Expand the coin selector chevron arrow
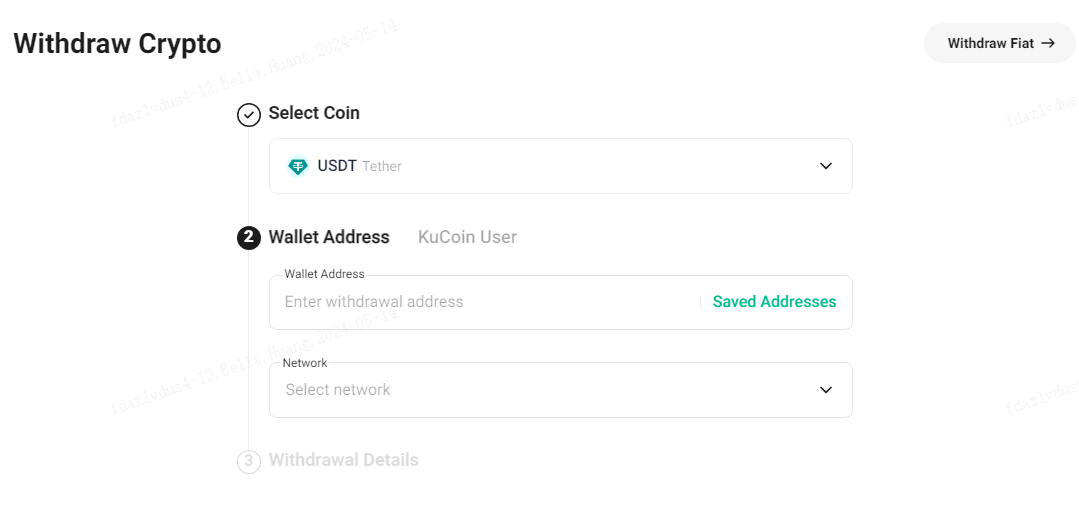Image resolution: width=1079 pixels, height=520 pixels. (826, 166)
